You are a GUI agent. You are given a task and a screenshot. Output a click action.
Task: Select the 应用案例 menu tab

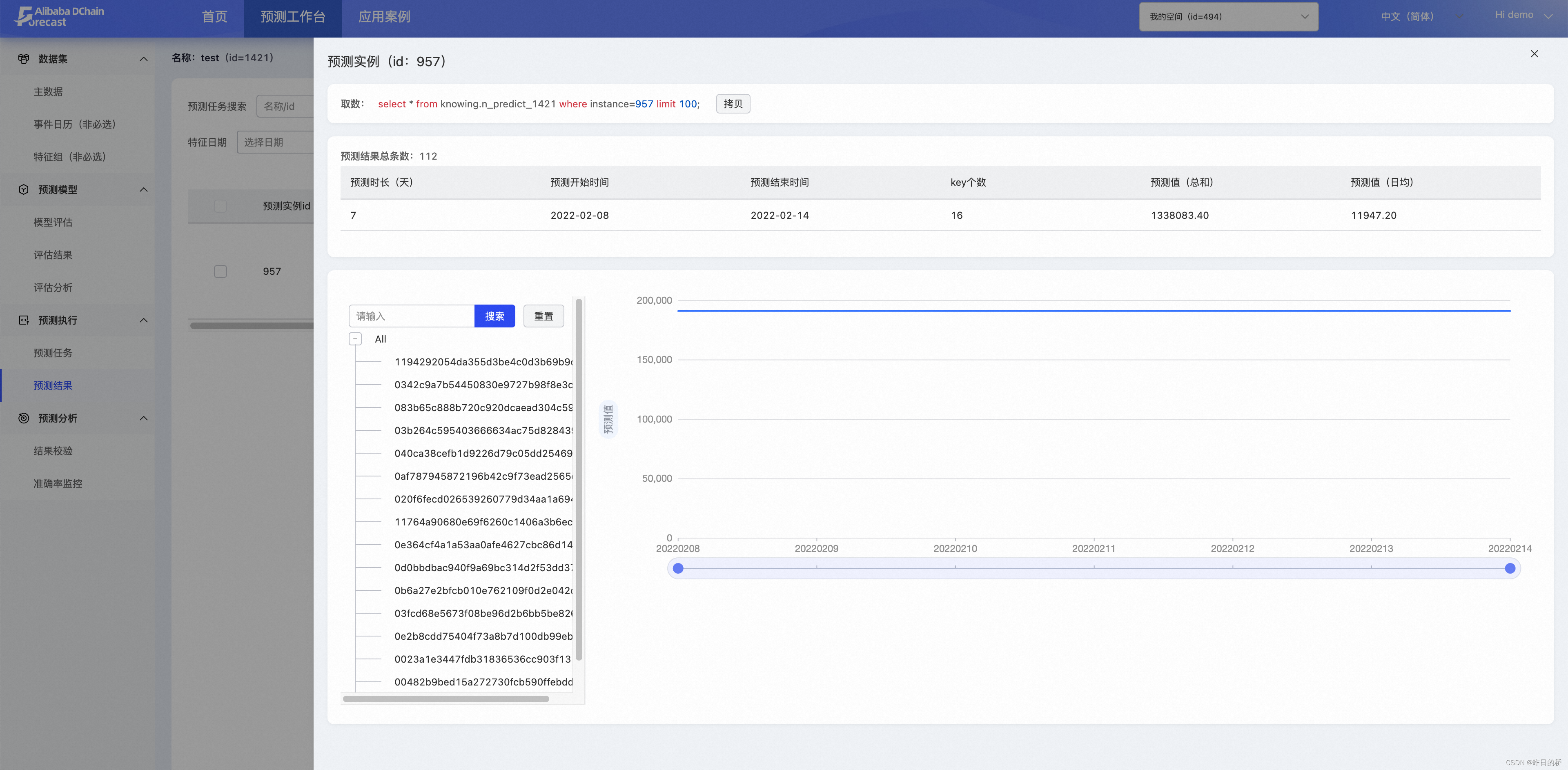(x=383, y=15)
